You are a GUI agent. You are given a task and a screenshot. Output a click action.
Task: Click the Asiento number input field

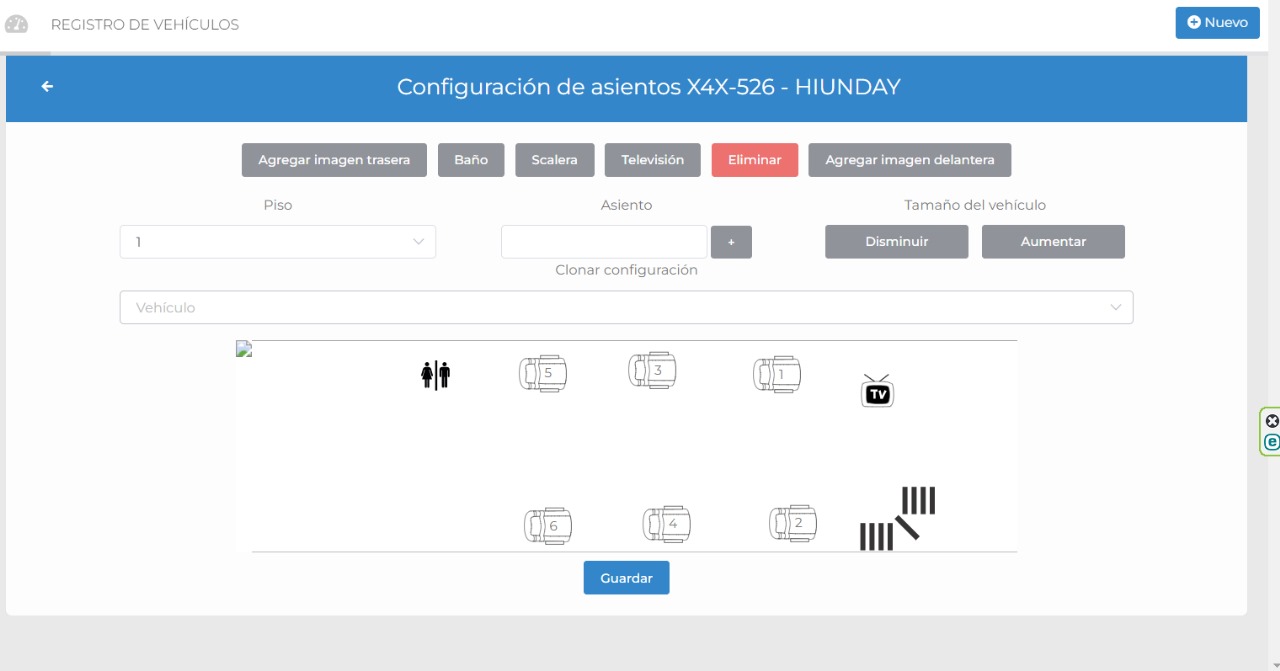pyautogui.click(x=603, y=242)
